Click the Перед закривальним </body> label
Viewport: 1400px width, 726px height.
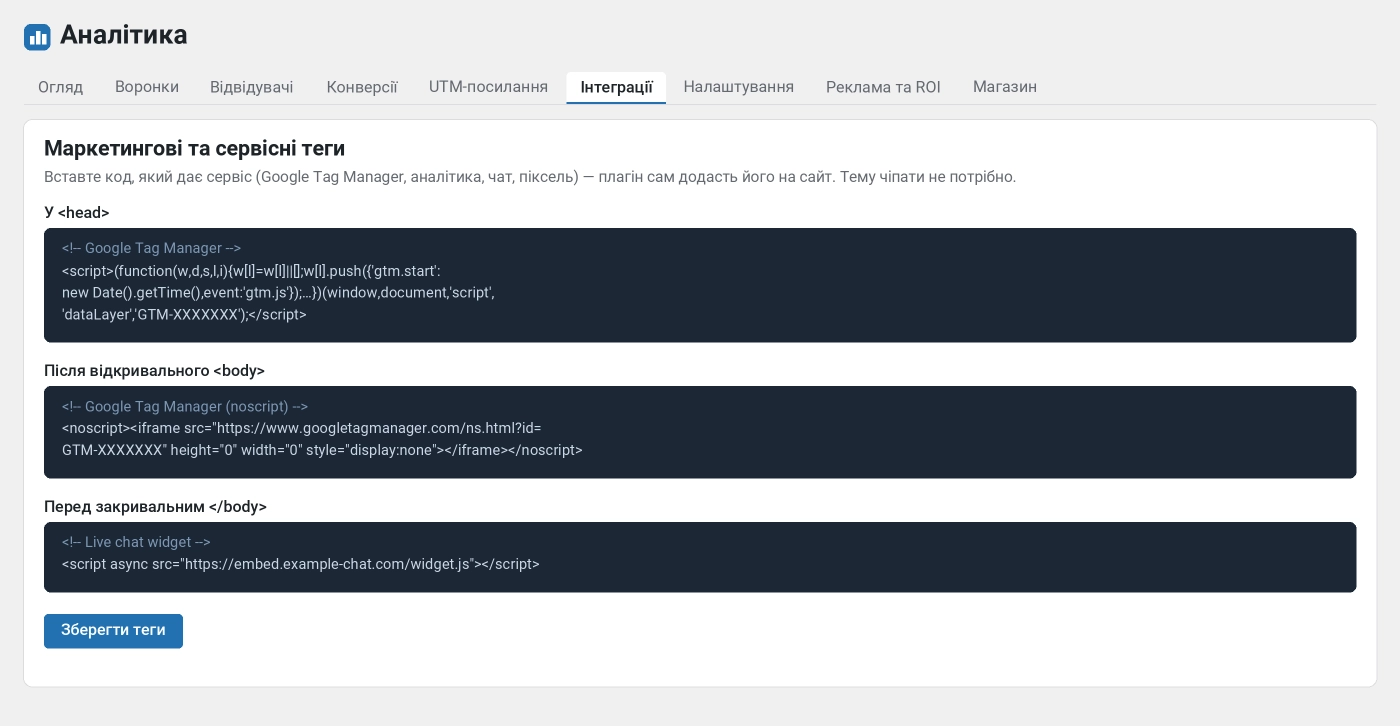[x=155, y=506]
